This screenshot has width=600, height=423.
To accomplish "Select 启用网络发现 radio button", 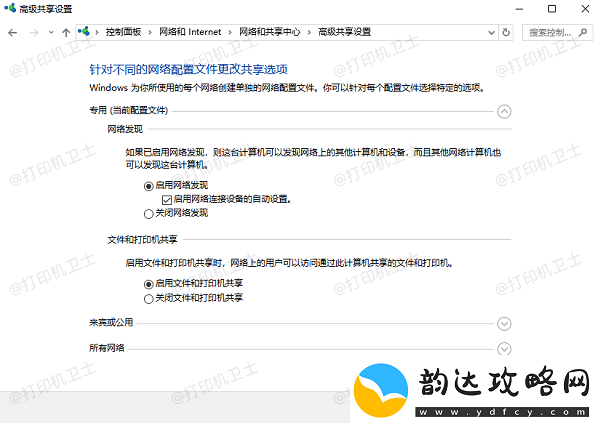I will 148,186.
